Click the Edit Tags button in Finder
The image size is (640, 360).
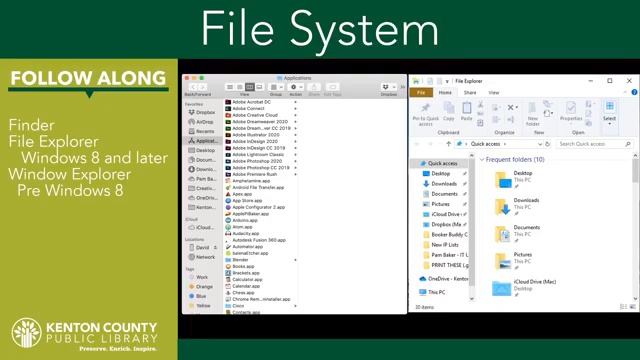[x=333, y=87]
